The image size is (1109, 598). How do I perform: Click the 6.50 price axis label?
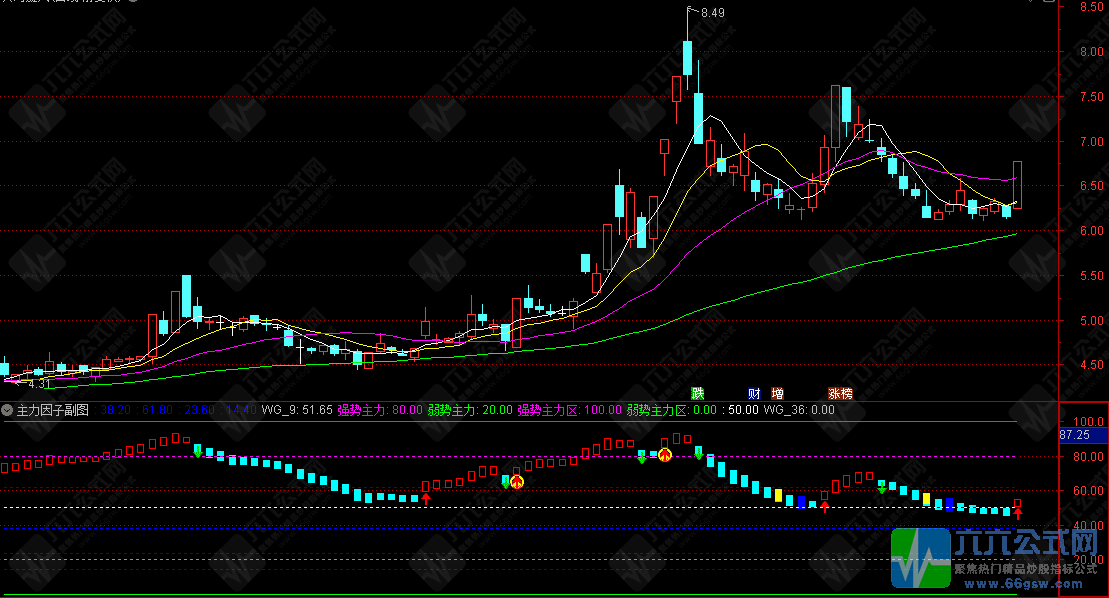tap(1091, 186)
